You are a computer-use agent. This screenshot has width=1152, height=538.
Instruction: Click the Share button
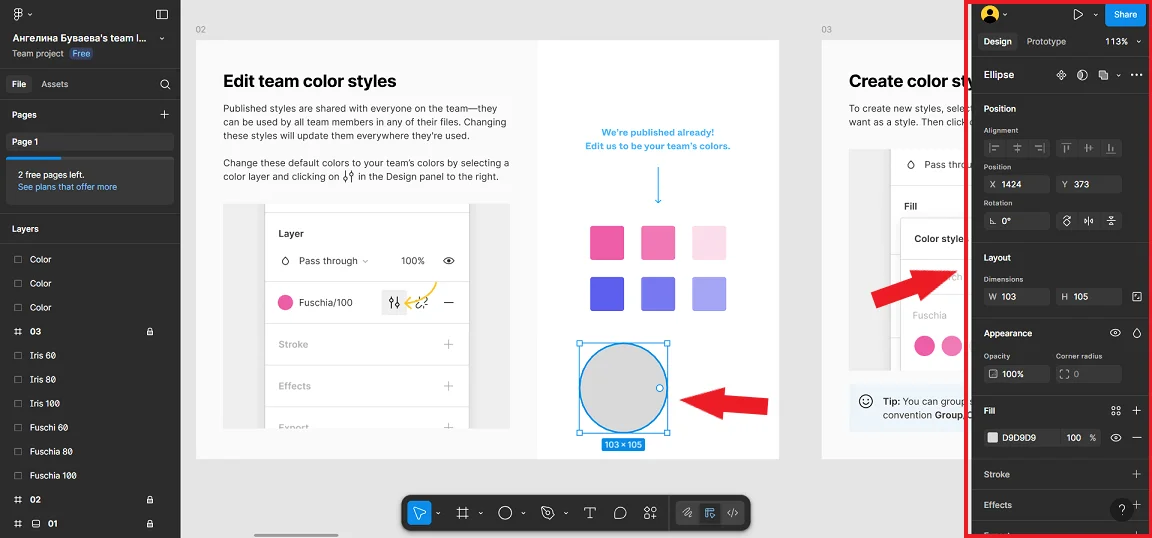[x=1125, y=14]
